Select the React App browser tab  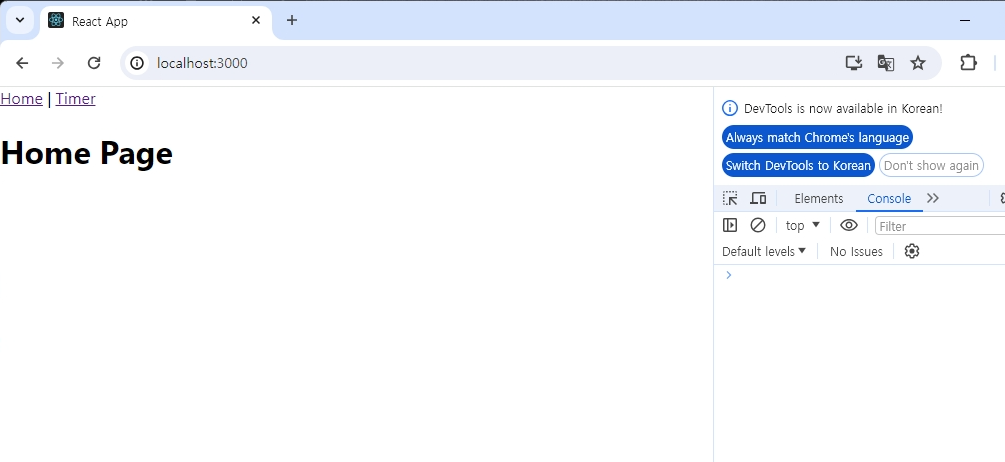tap(156, 21)
